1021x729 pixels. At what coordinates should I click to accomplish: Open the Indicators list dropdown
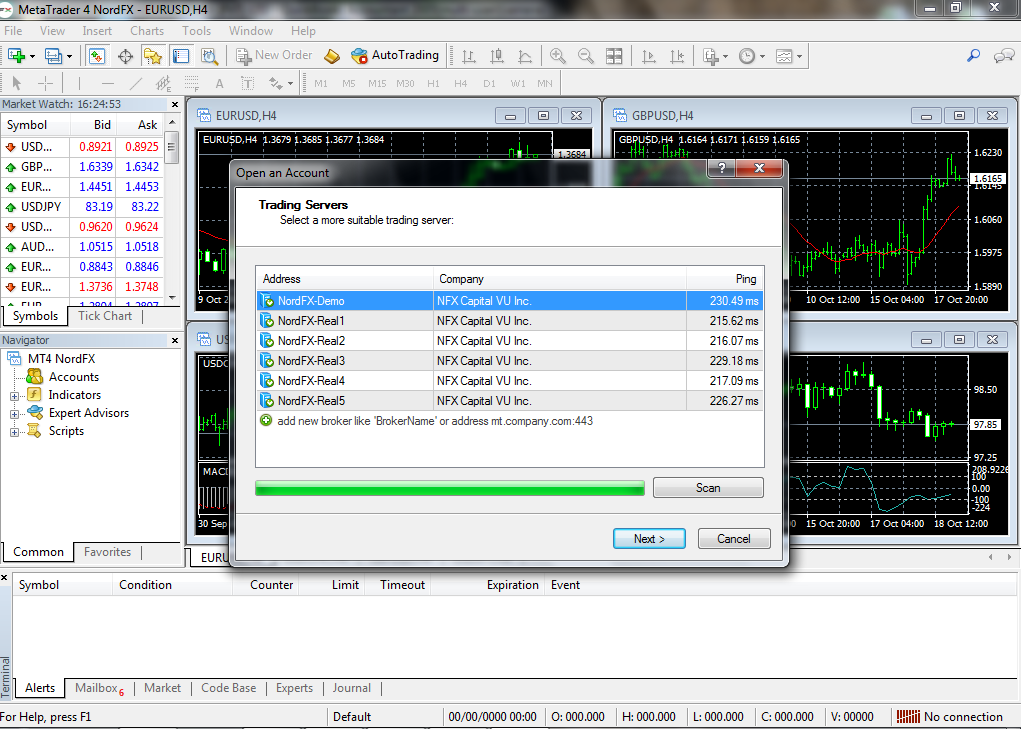click(x=715, y=56)
